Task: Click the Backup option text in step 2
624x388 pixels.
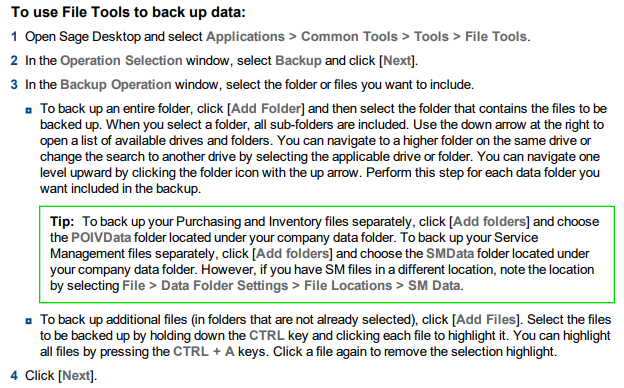Action: click(298, 60)
